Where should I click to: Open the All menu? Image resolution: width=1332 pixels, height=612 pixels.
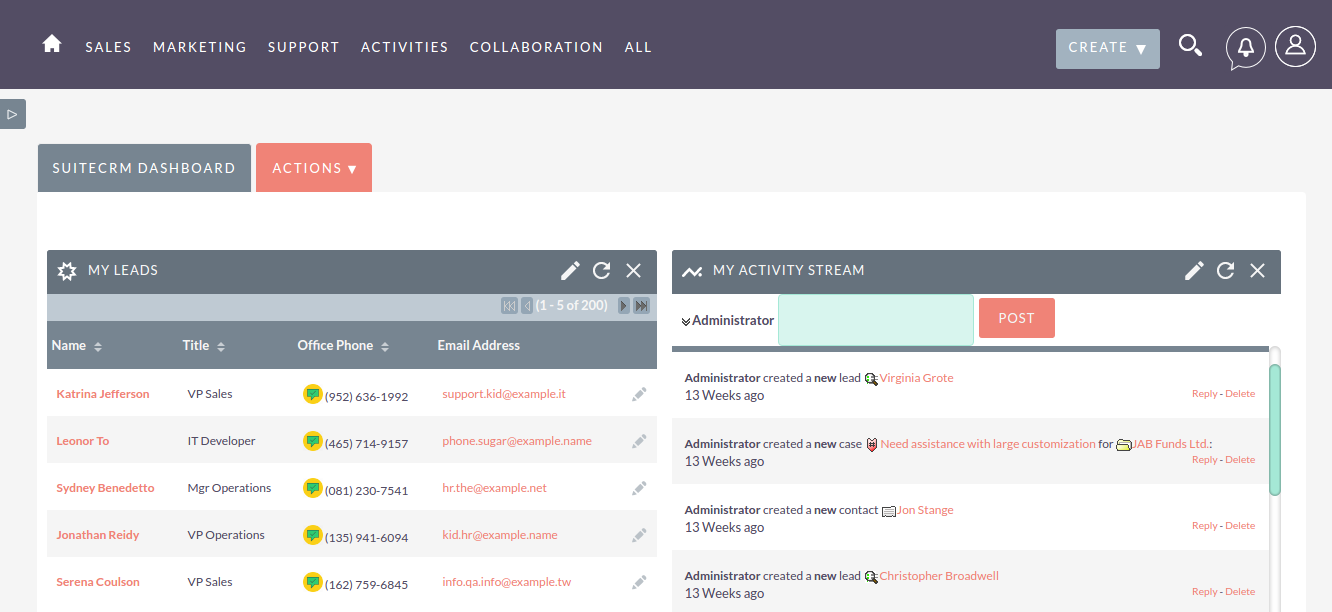(x=638, y=47)
